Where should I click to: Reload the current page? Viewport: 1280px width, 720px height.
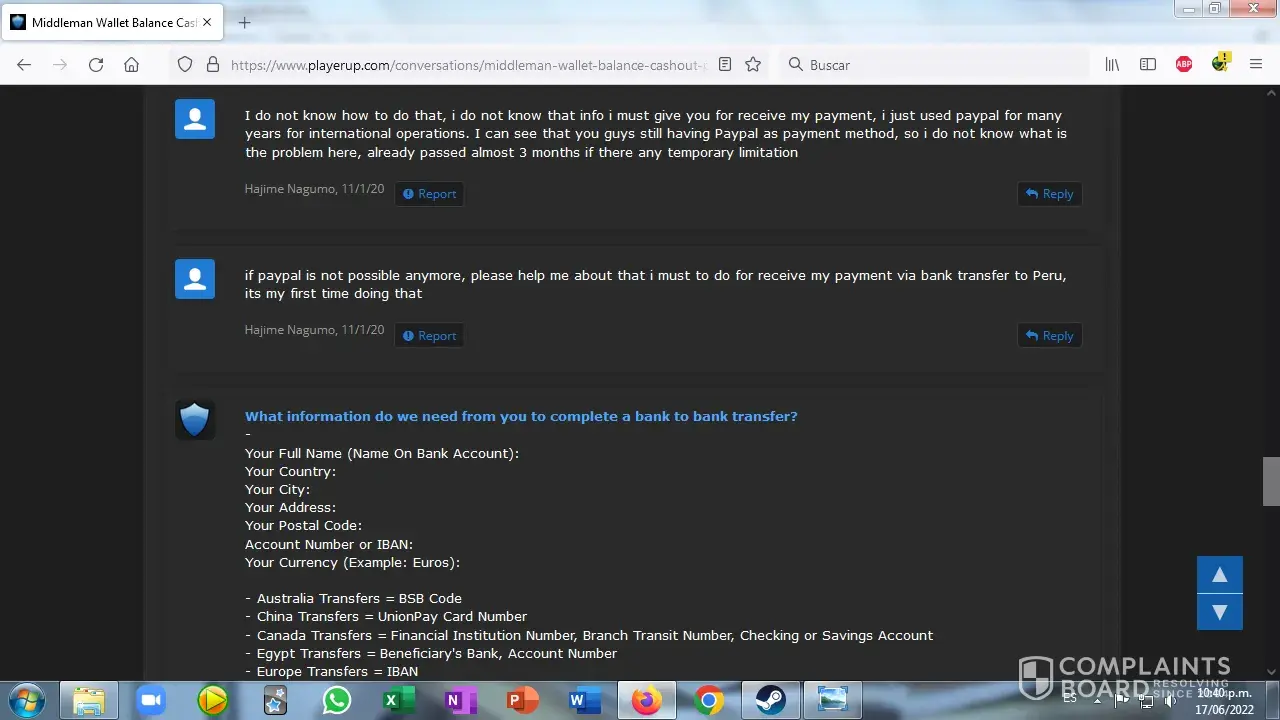click(x=96, y=64)
